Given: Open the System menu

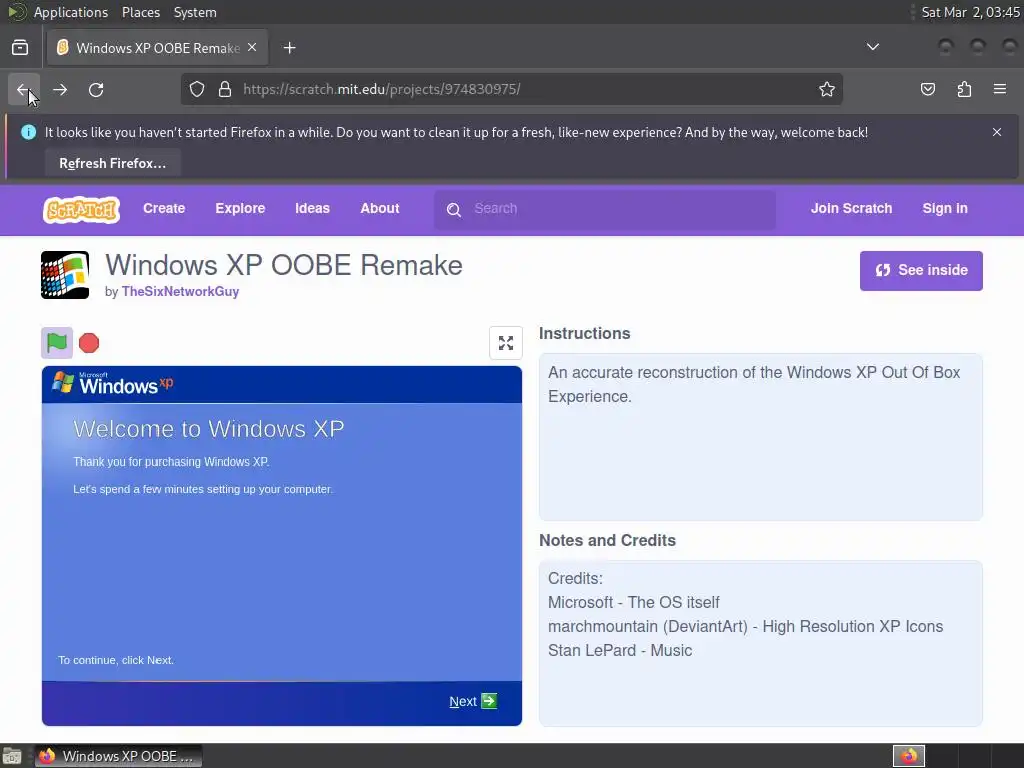Looking at the screenshot, I should click(195, 12).
